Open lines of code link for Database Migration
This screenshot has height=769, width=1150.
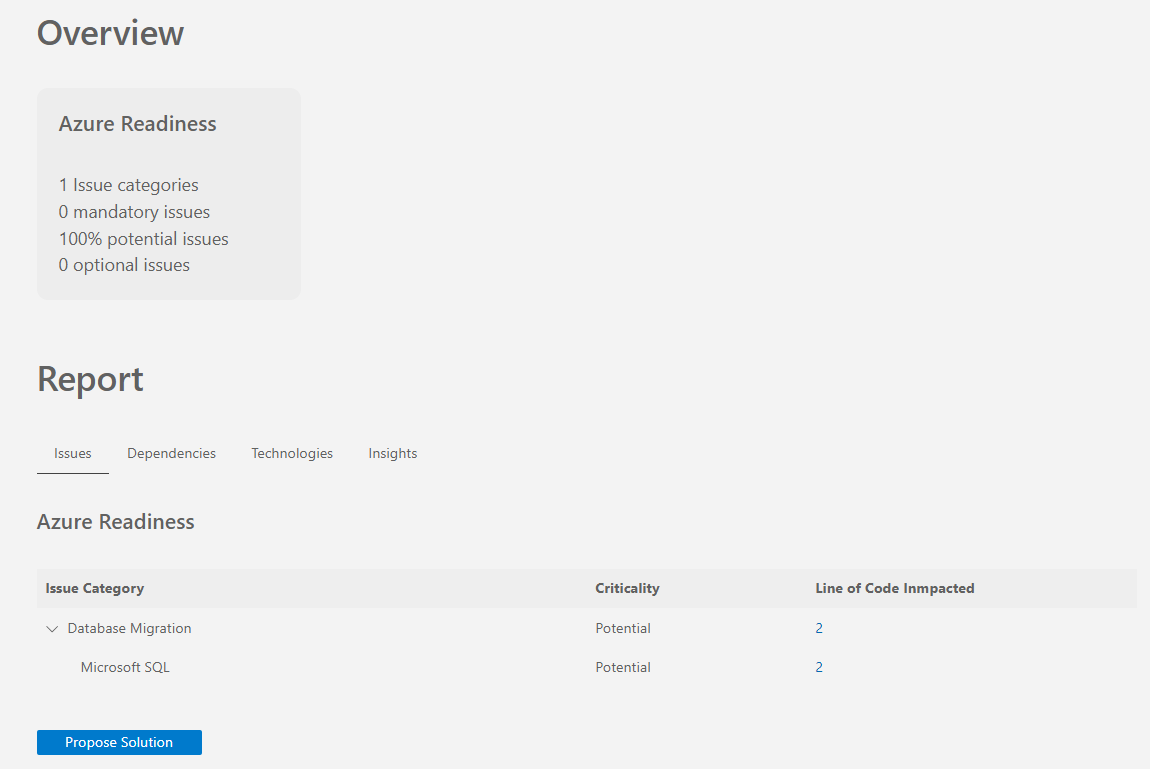(819, 628)
